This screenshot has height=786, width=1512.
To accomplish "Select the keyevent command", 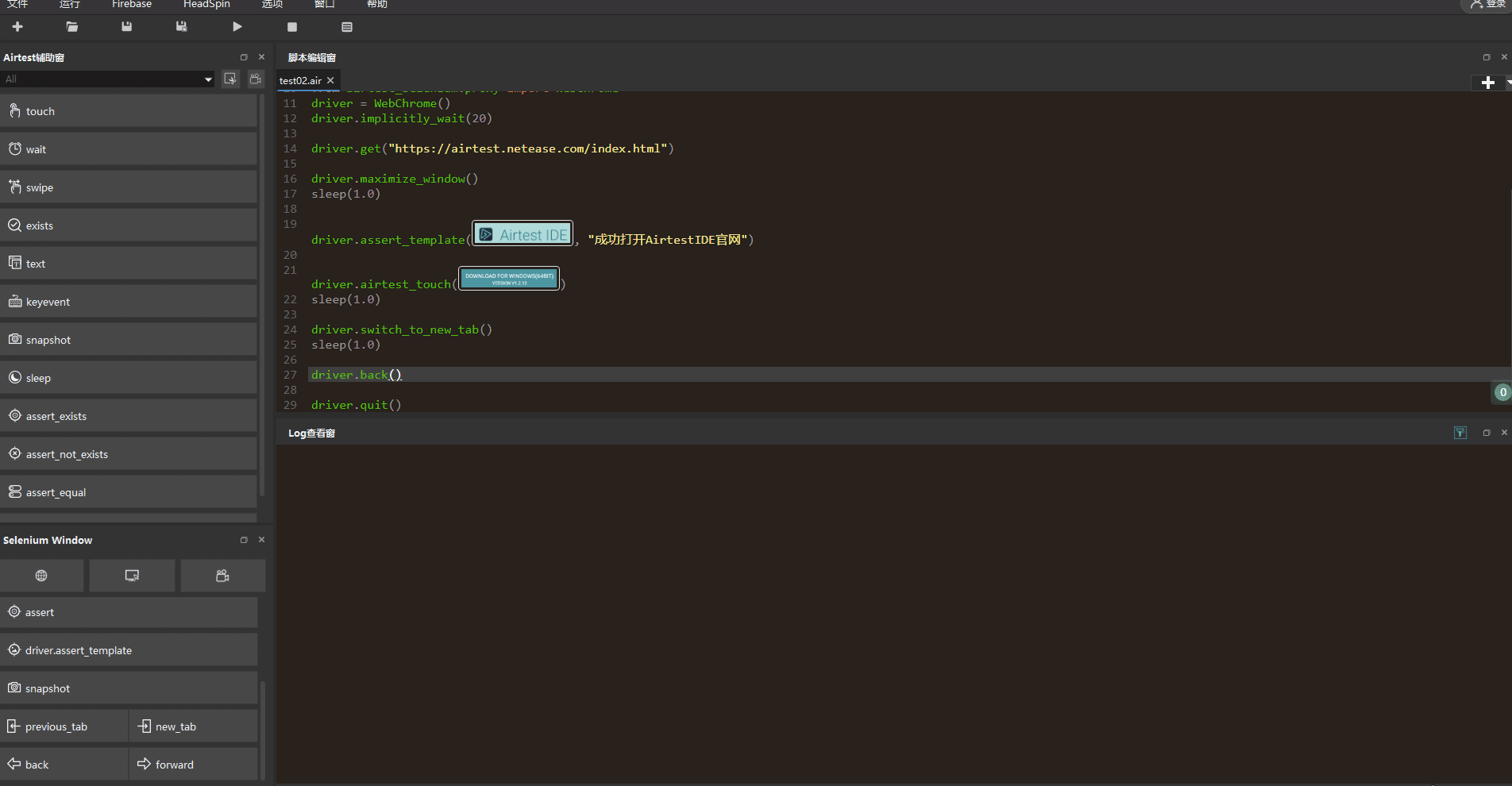I will click(x=129, y=302).
